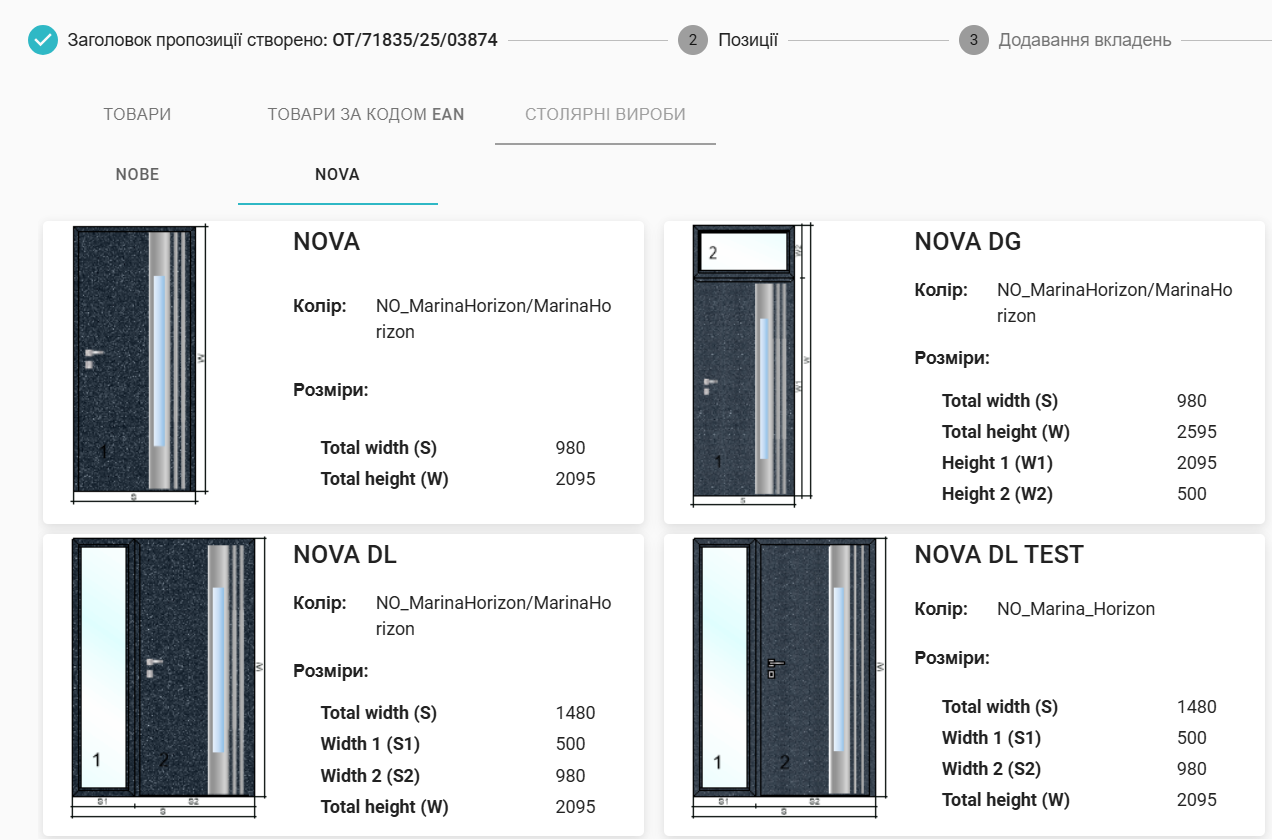Click the step 2 circle icon
Viewport: 1272px width, 840px height.
coord(692,41)
